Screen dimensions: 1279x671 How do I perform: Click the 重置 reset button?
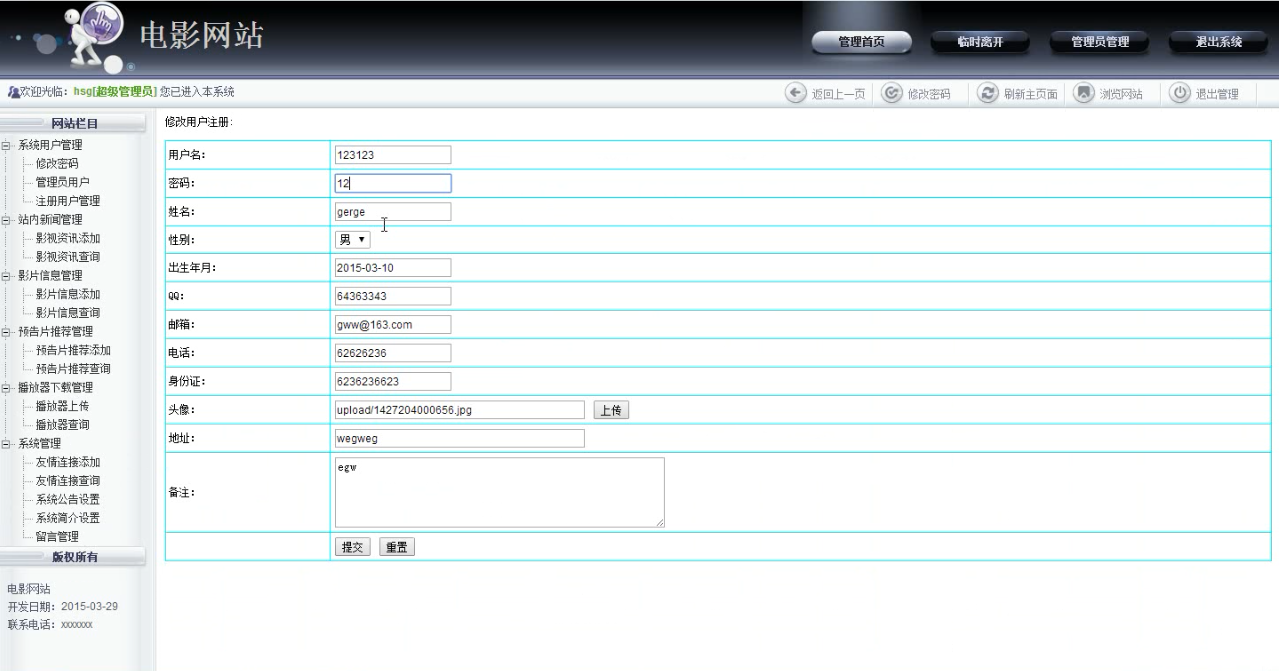[397, 547]
